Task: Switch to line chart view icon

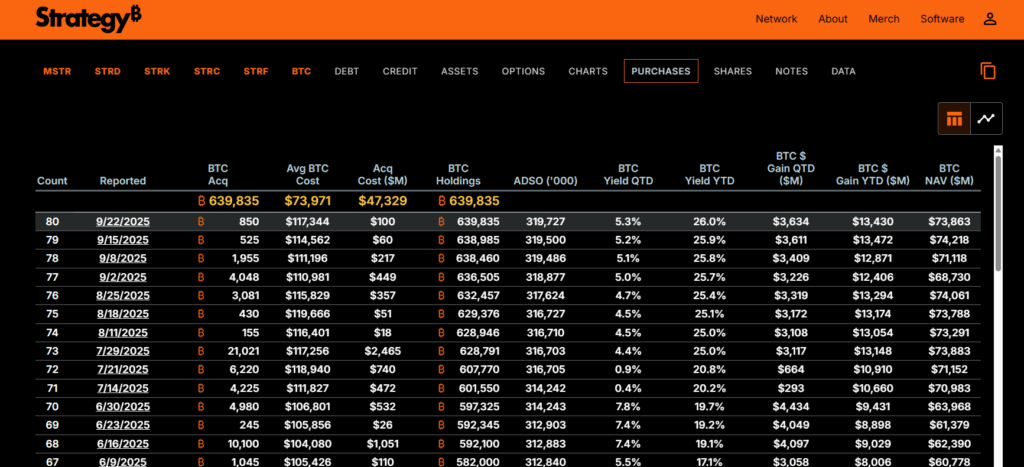Action: click(986, 119)
